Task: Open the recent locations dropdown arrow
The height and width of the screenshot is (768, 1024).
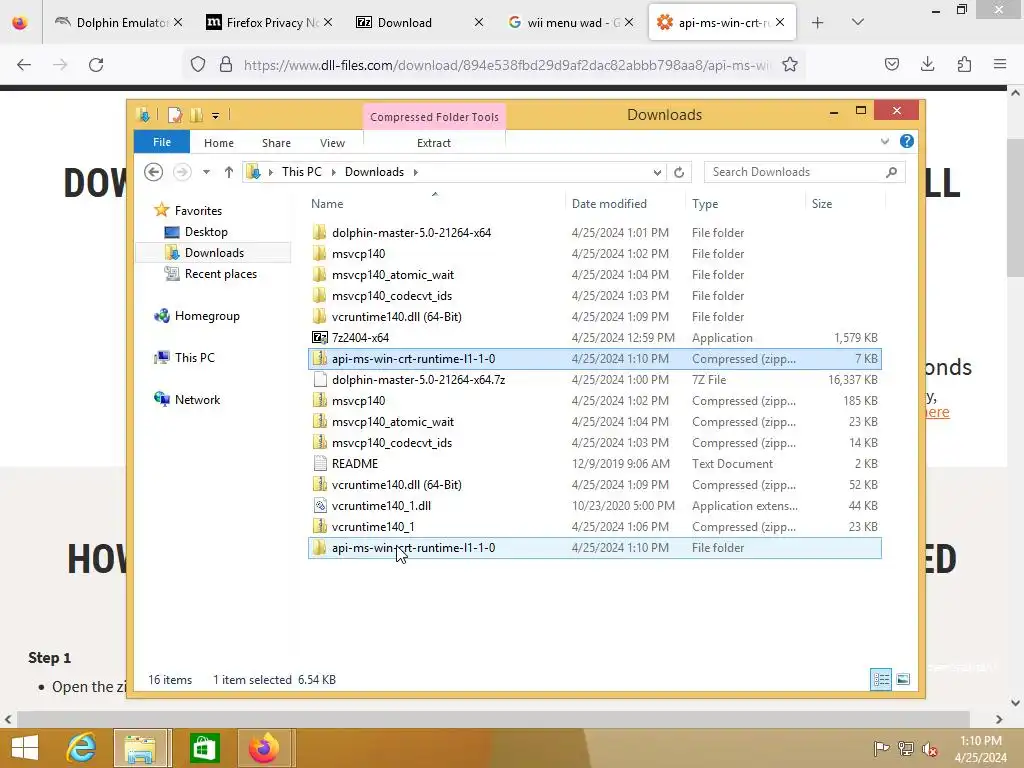Action: (206, 172)
